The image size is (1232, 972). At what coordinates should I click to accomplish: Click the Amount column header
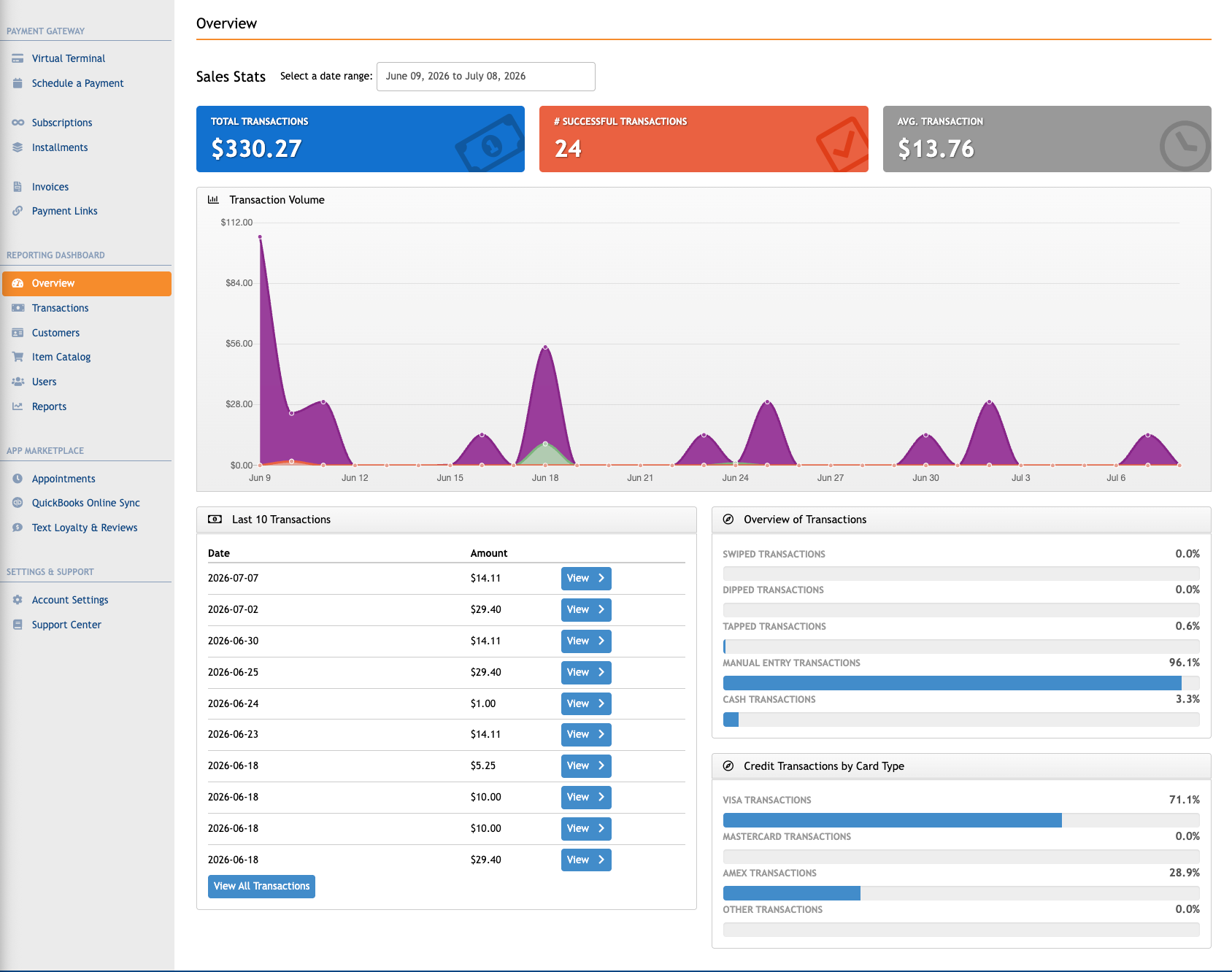[489, 553]
